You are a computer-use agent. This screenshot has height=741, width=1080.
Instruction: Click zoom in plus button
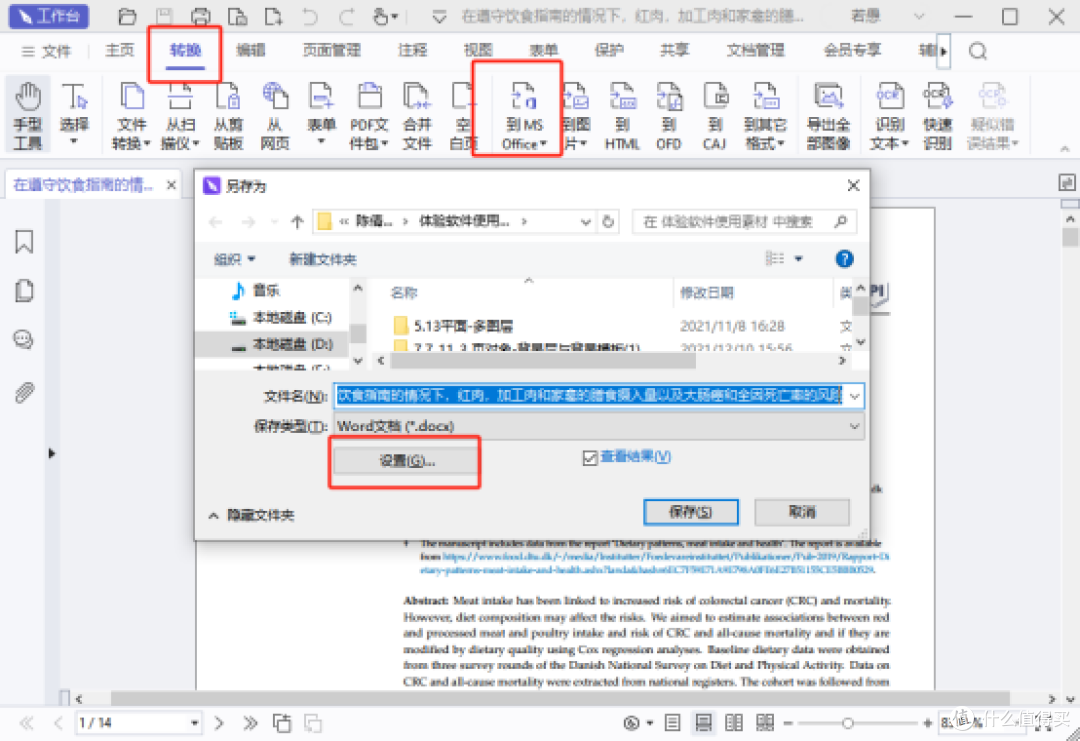(928, 723)
